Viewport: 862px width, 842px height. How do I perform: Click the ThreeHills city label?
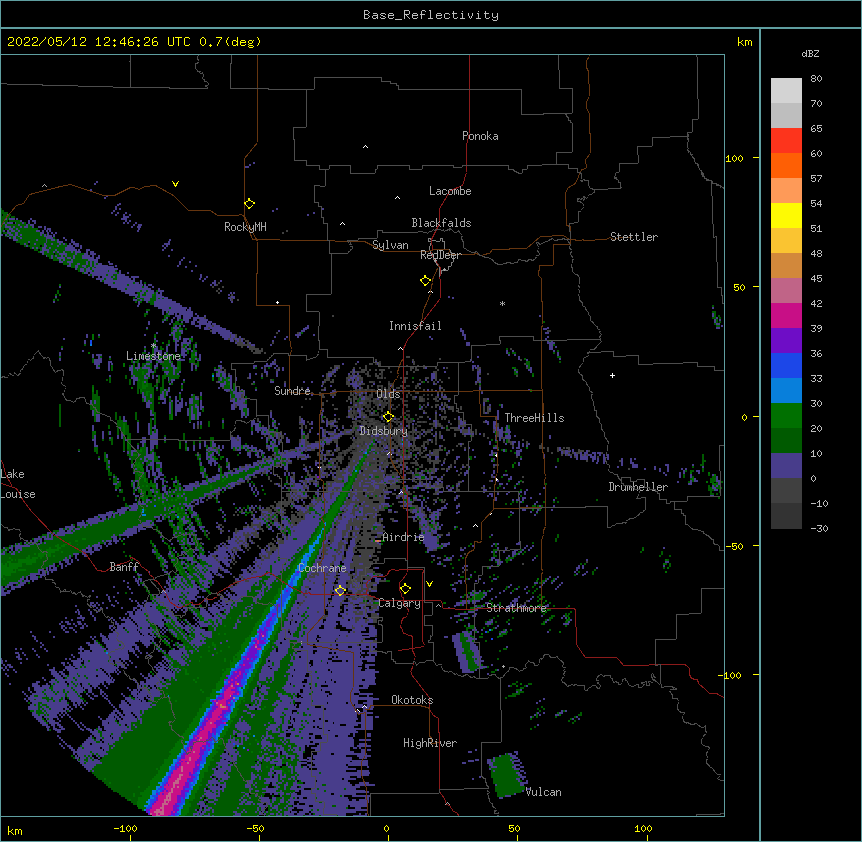pos(534,418)
